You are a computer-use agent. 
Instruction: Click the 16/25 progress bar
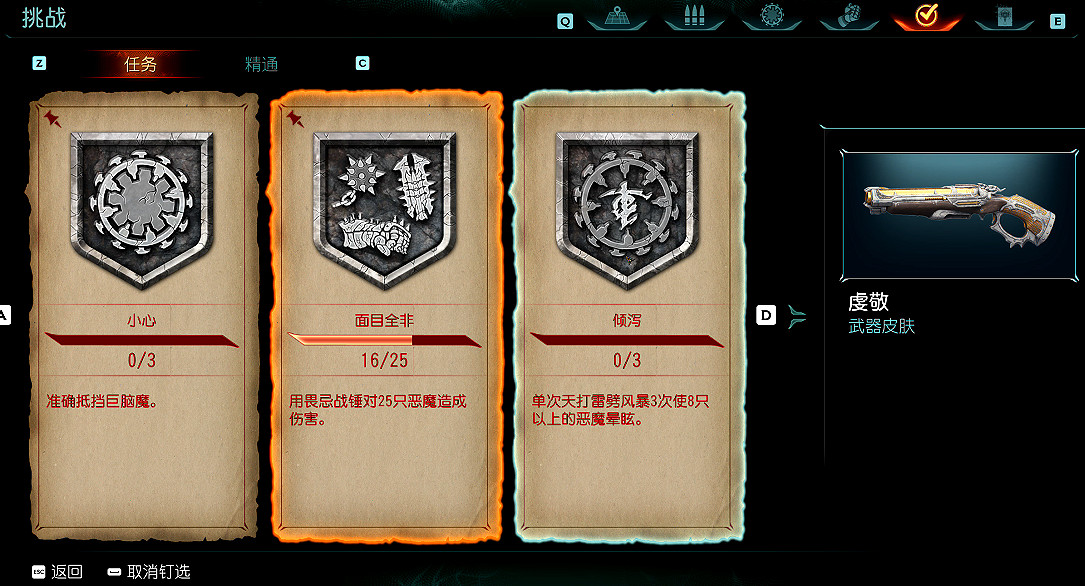pyautogui.click(x=384, y=340)
